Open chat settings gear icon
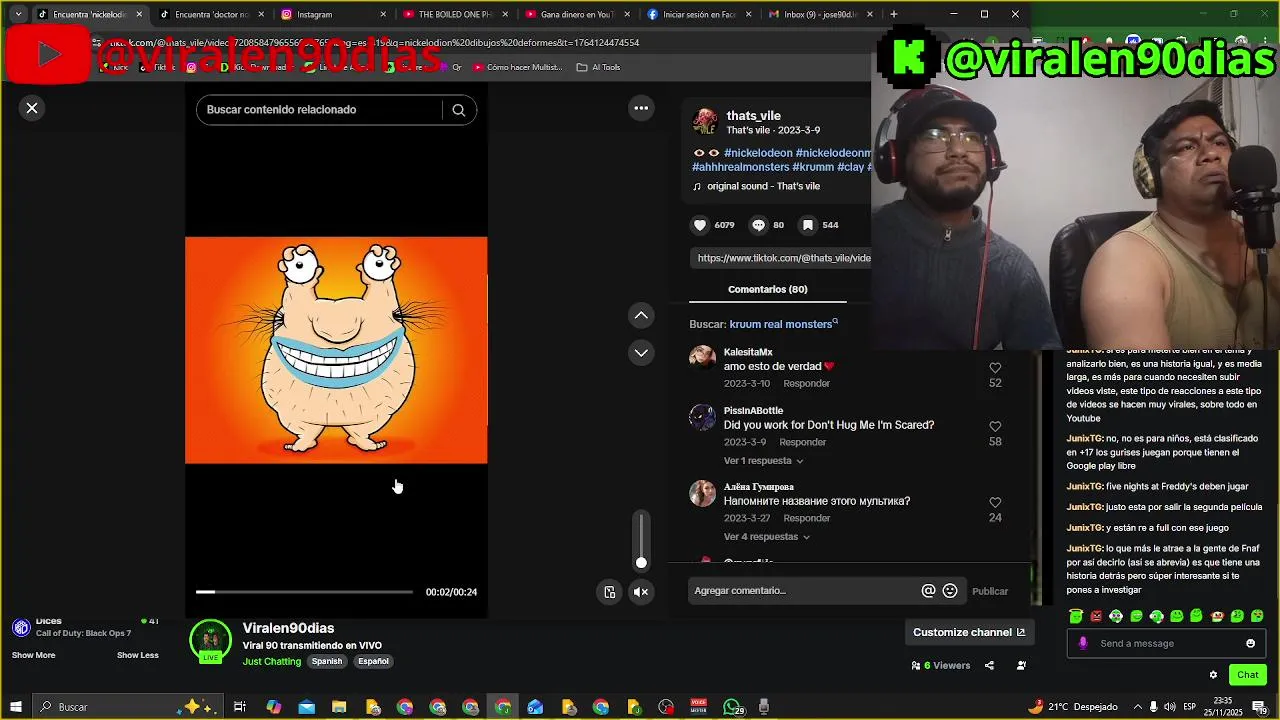The width and height of the screenshot is (1280, 720). click(x=1213, y=675)
